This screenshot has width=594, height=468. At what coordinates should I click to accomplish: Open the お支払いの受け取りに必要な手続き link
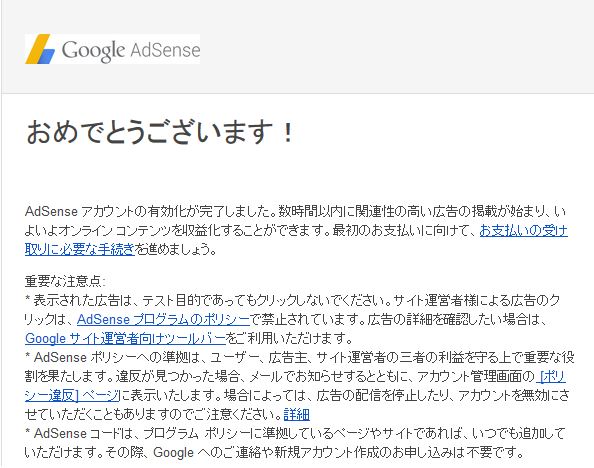(x=523, y=230)
